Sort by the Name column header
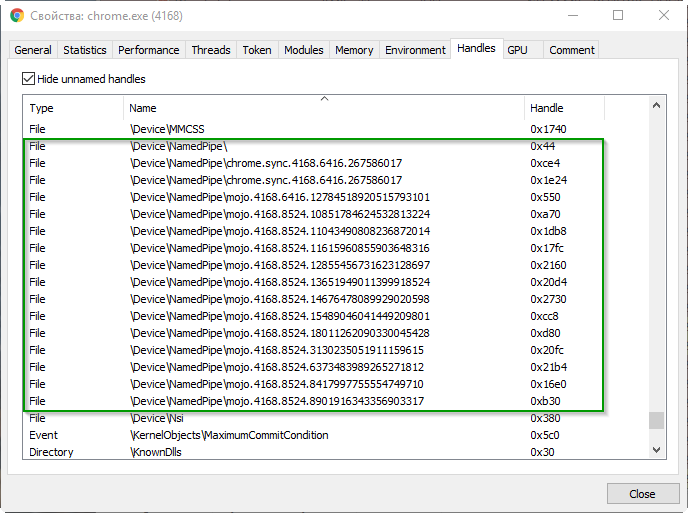688x513 pixels. (324, 108)
